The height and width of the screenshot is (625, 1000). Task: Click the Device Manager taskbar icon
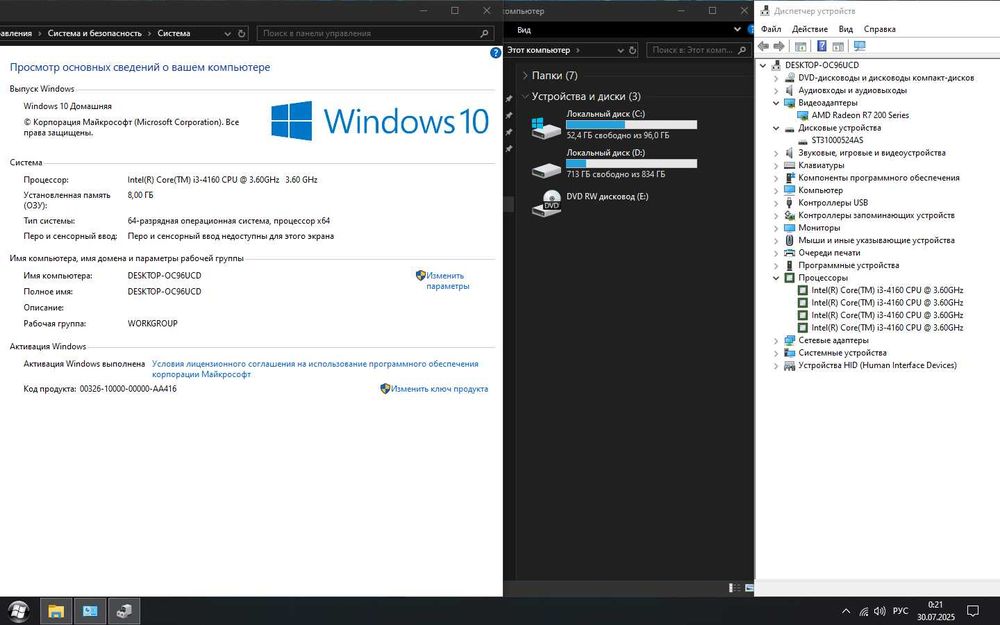pos(124,611)
